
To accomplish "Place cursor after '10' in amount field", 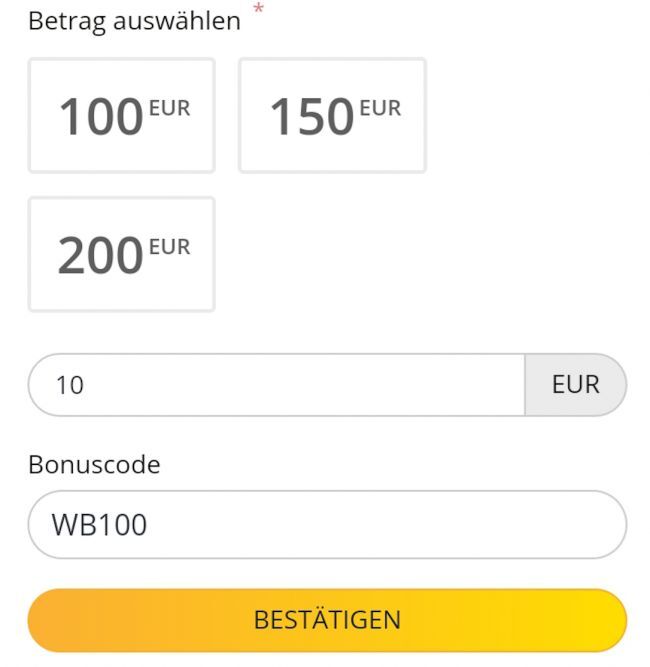I will [x=86, y=385].
